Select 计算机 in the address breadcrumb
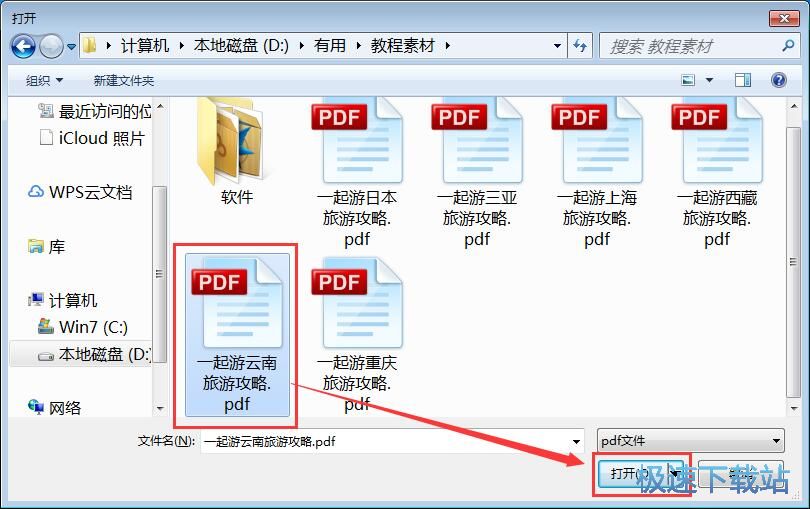Viewport: 810px width, 509px height. [145, 45]
